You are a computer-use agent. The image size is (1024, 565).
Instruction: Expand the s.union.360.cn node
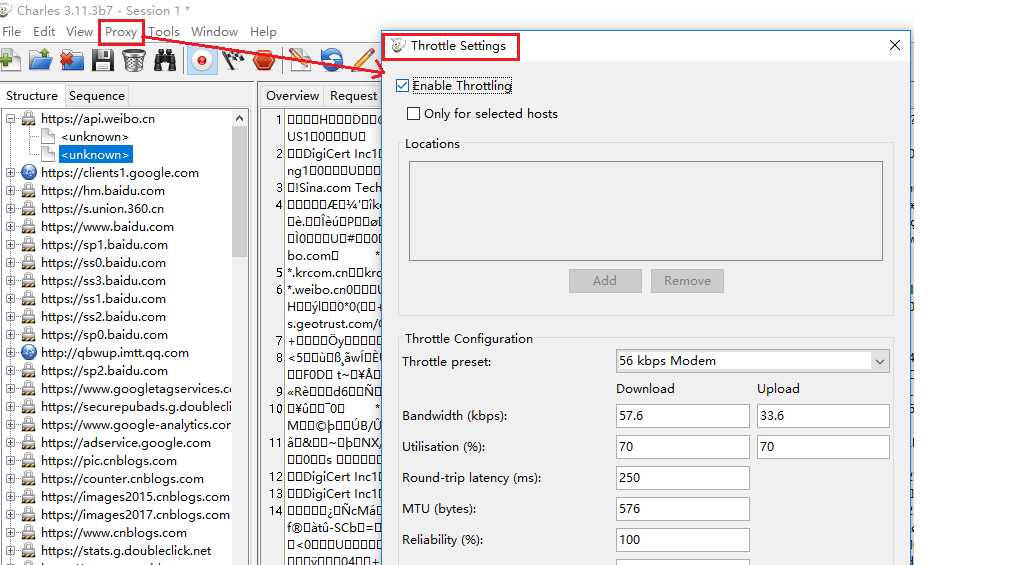(10, 209)
